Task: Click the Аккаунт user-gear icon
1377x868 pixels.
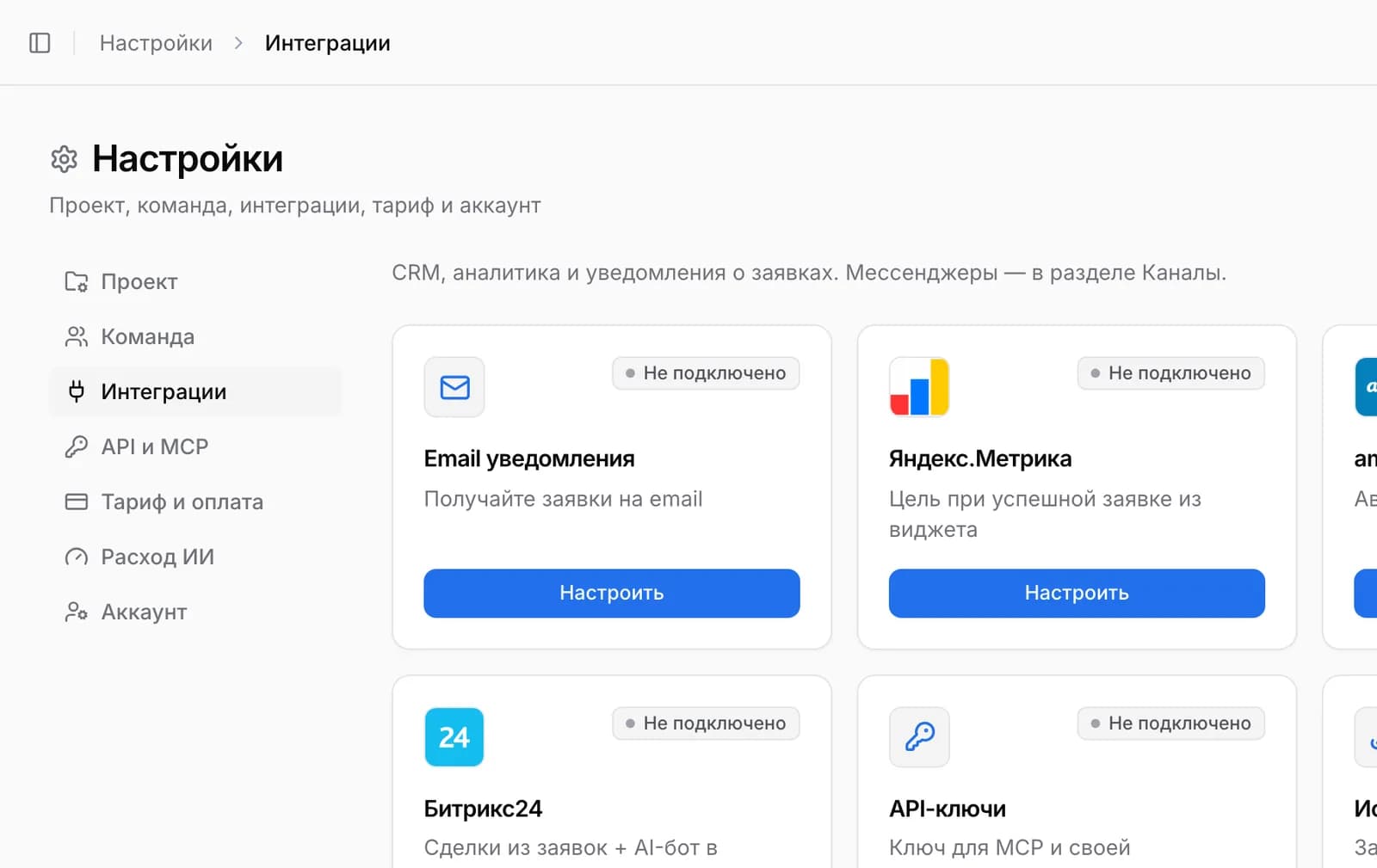Action: 77,612
